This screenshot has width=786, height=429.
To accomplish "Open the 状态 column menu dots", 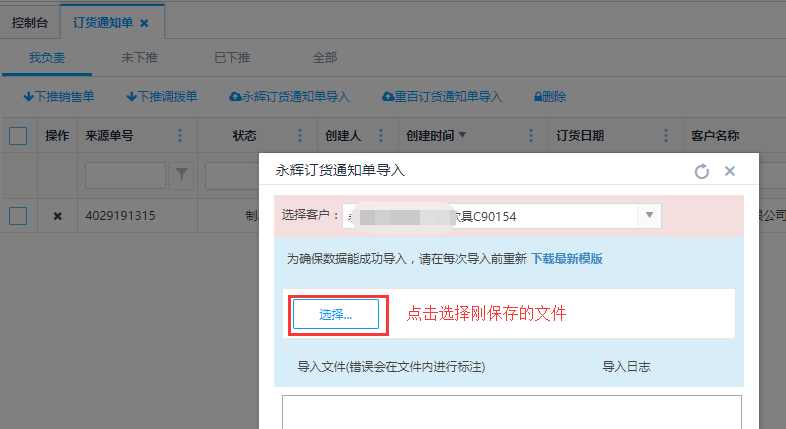I will pyautogui.click(x=299, y=136).
